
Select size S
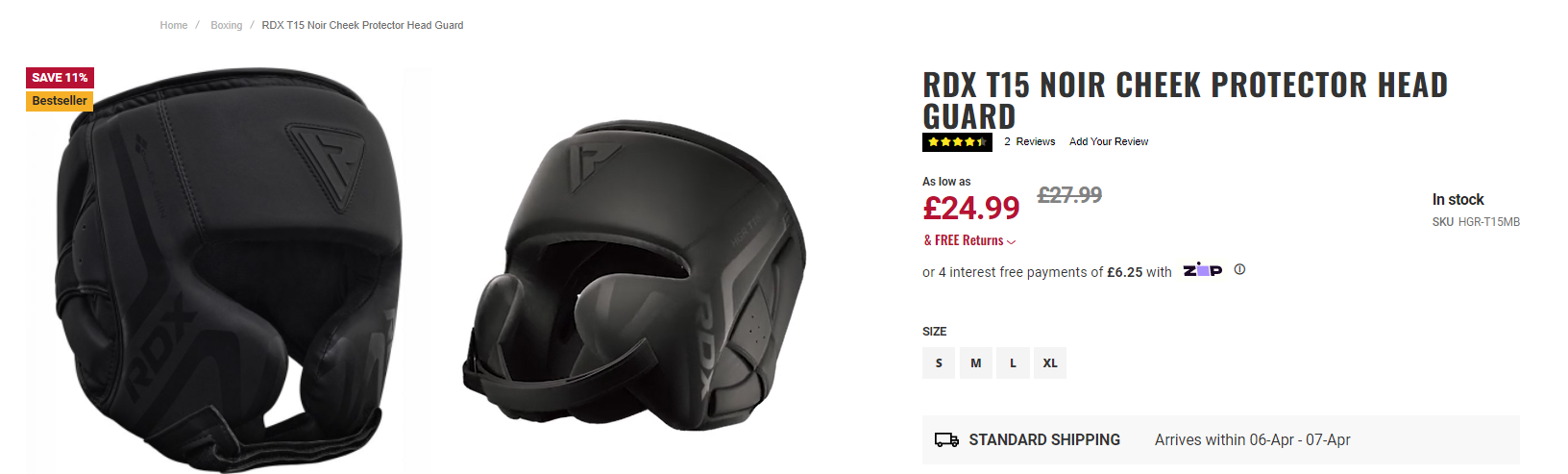[x=939, y=363]
